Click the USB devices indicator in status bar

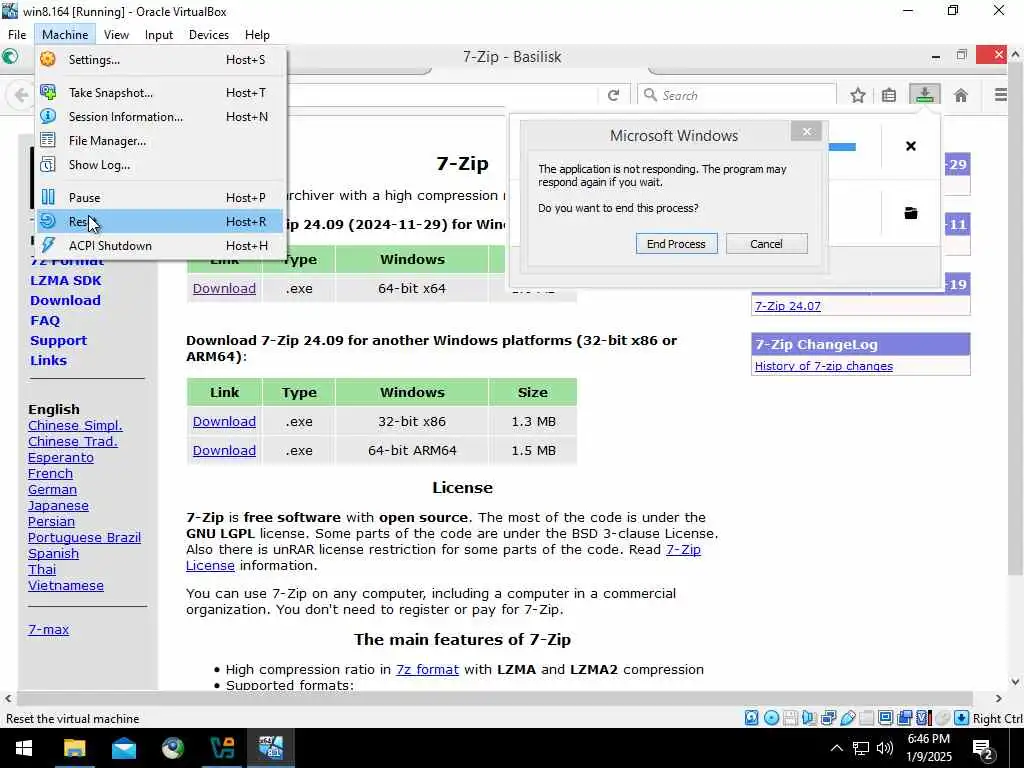coord(848,718)
